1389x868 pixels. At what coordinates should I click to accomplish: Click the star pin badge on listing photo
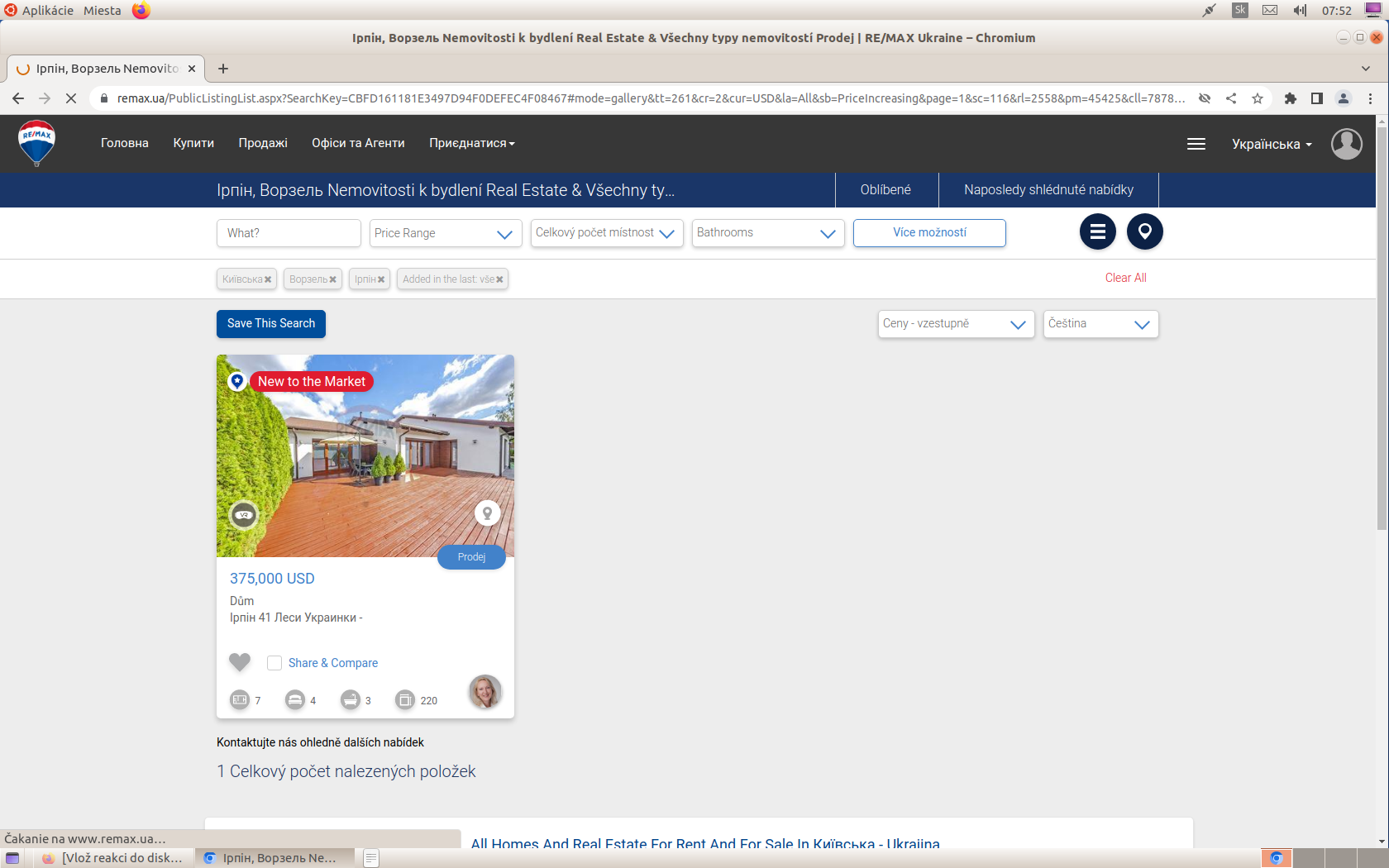pos(237,381)
